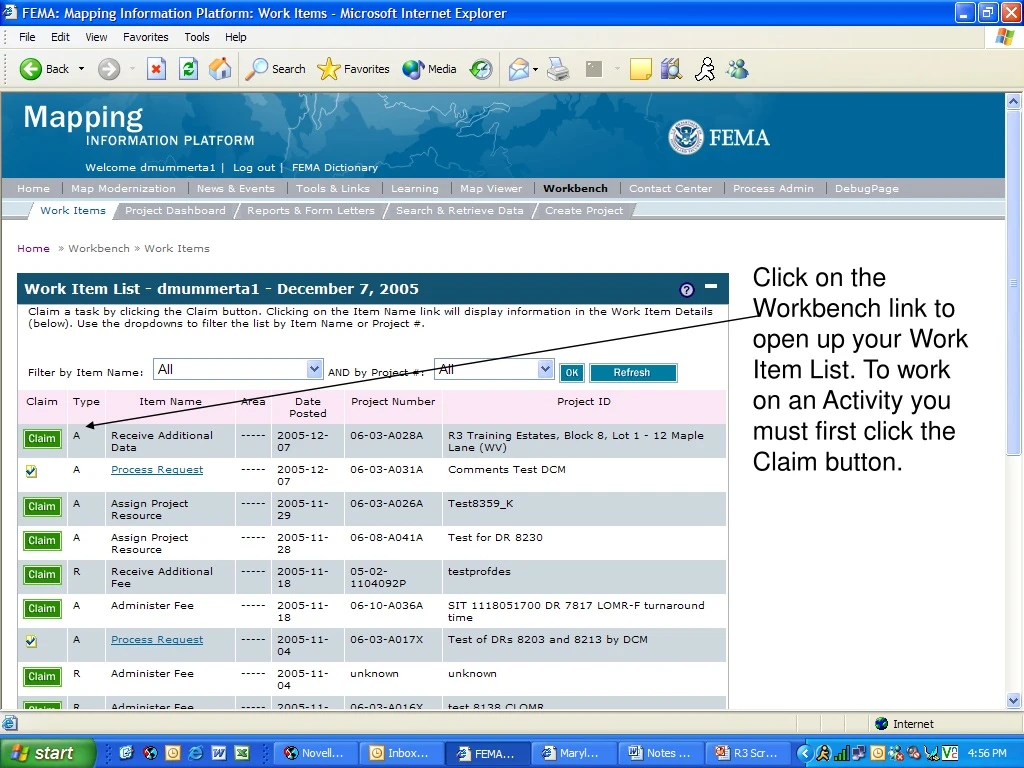This screenshot has width=1024, height=768.
Task: Open the Search & Retrieve Data tab
Action: (x=460, y=210)
